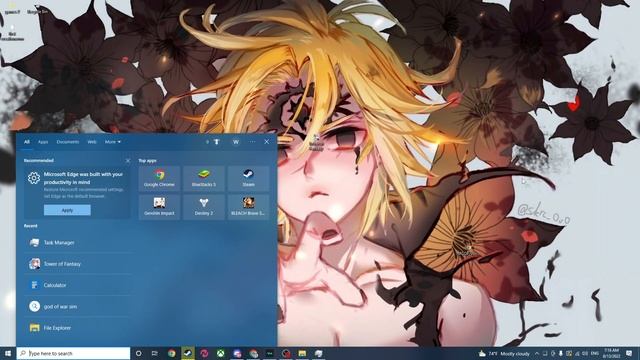Open the taskbar clock and date

611,353
